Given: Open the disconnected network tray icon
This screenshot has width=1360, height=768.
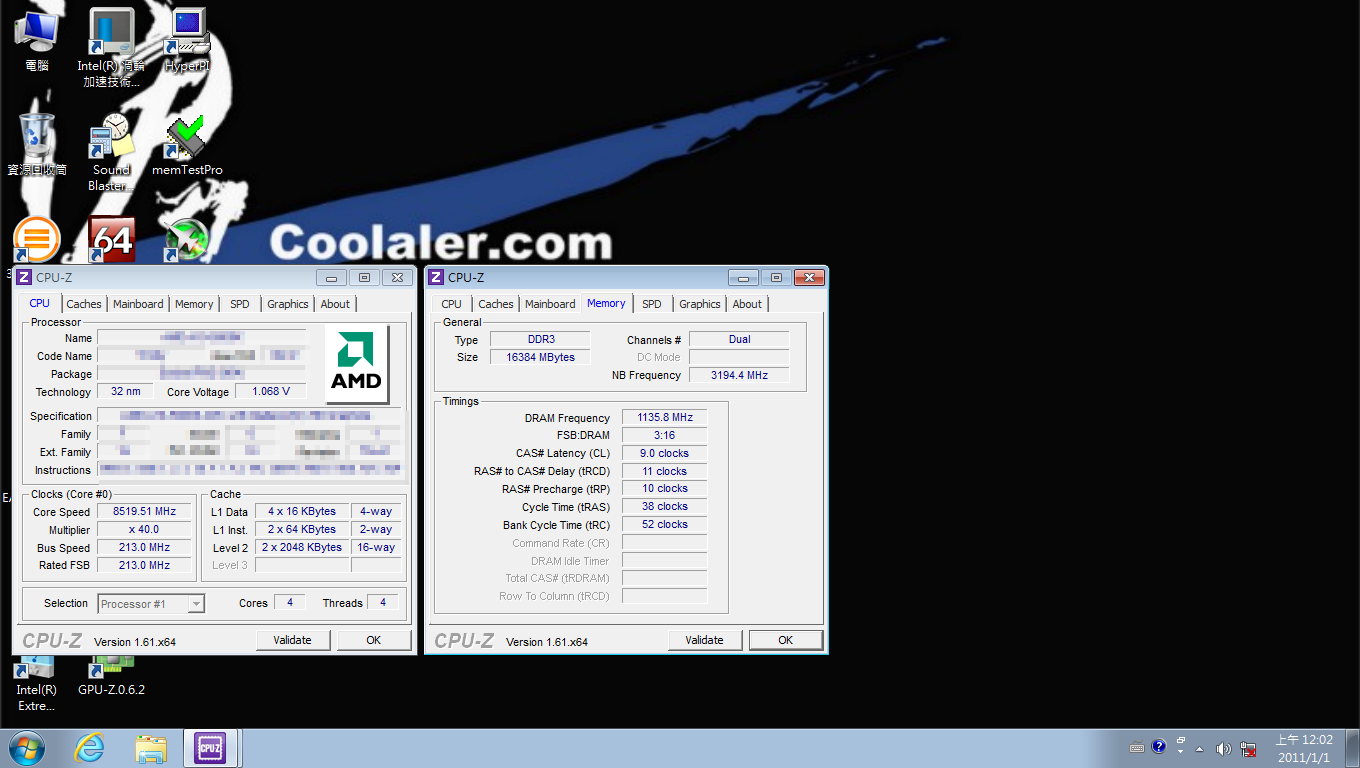Looking at the screenshot, I should click(1248, 748).
